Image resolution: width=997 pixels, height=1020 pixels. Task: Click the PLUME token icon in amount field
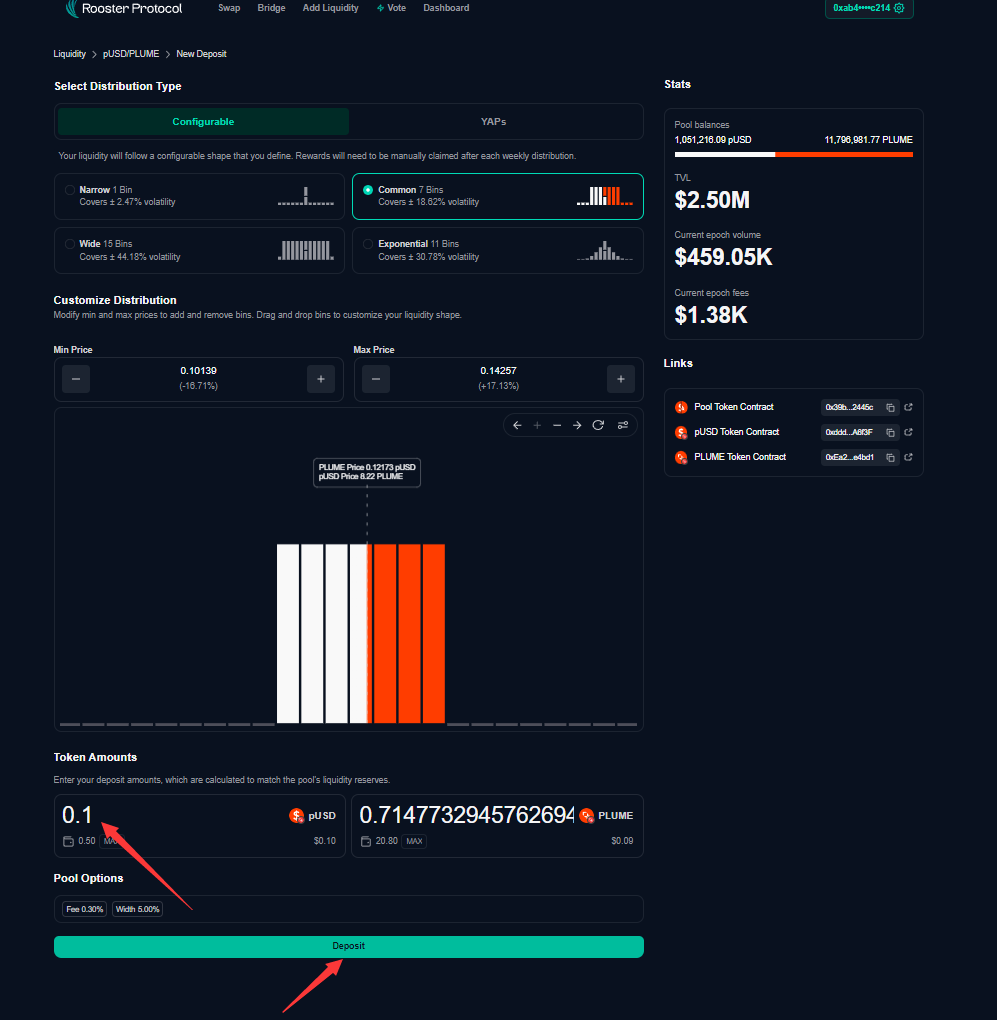(x=587, y=816)
